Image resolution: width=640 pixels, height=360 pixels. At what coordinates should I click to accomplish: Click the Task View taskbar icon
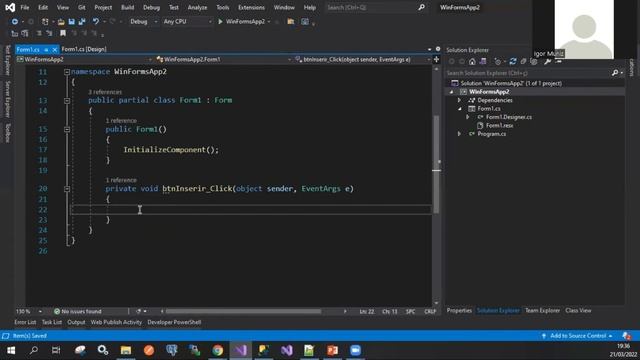[56, 350]
